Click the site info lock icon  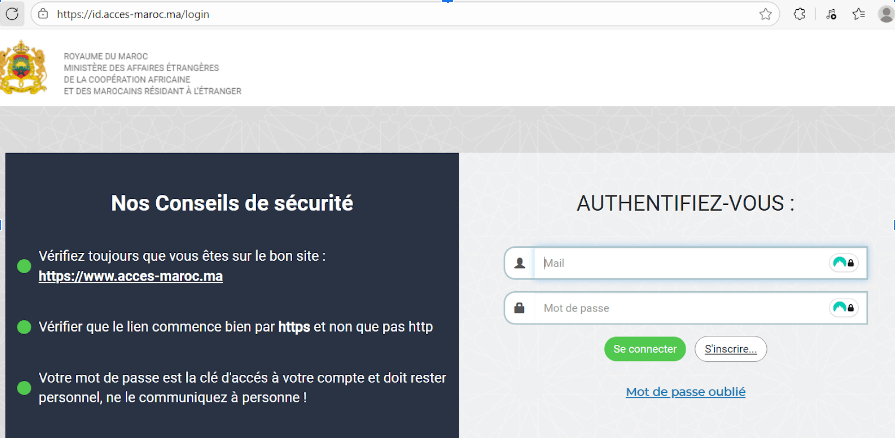coord(42,14)
